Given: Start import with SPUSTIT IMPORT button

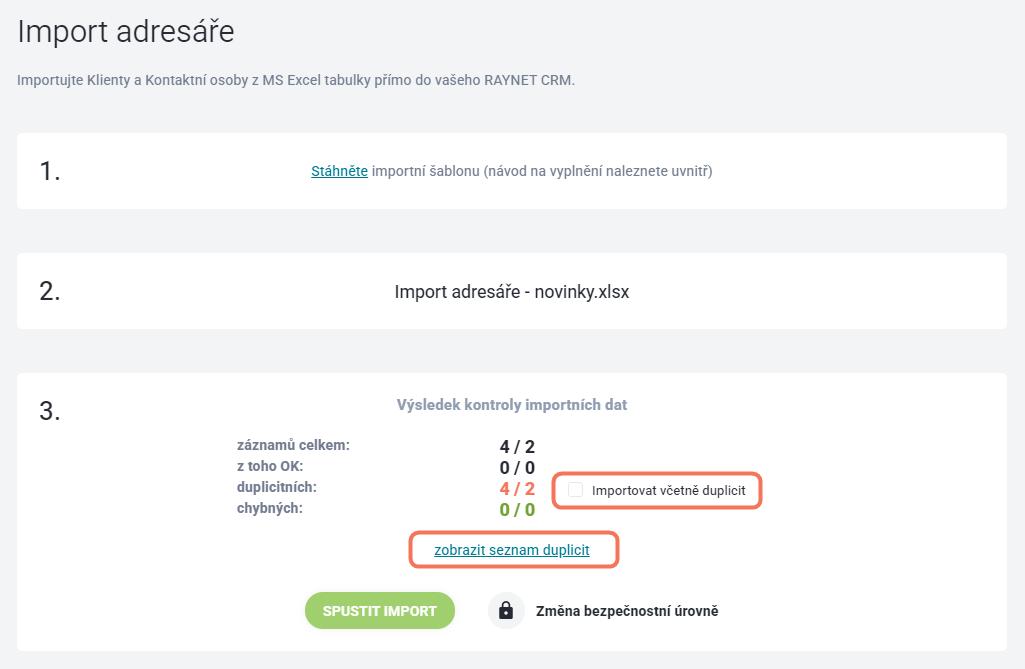Looking at the screenshot, I should click(x=380, y=611).
